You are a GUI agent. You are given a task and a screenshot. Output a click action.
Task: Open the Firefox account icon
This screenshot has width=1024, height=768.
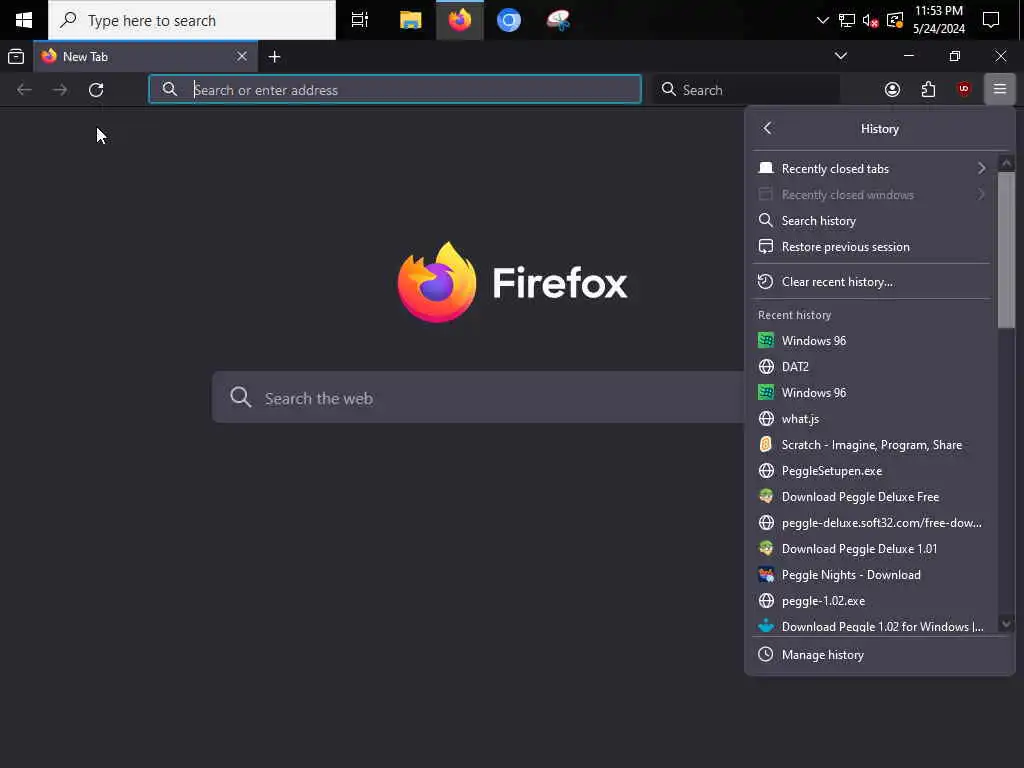click(892, 89)
